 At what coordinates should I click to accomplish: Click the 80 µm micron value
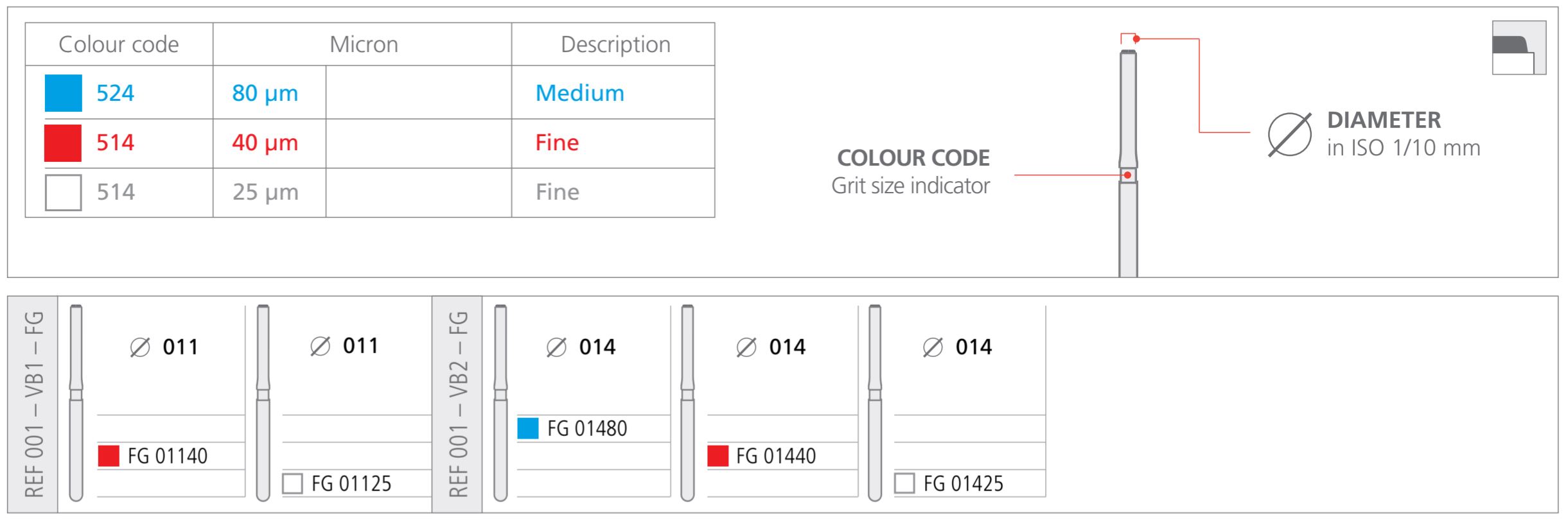pos(265,93)
